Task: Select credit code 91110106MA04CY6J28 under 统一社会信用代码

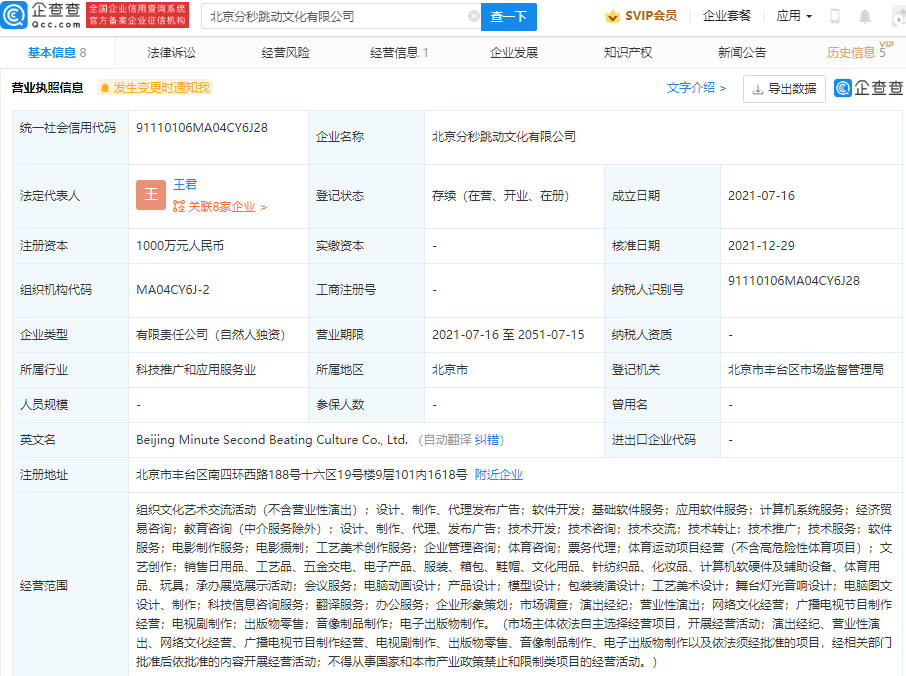Action: pos(202,128)
